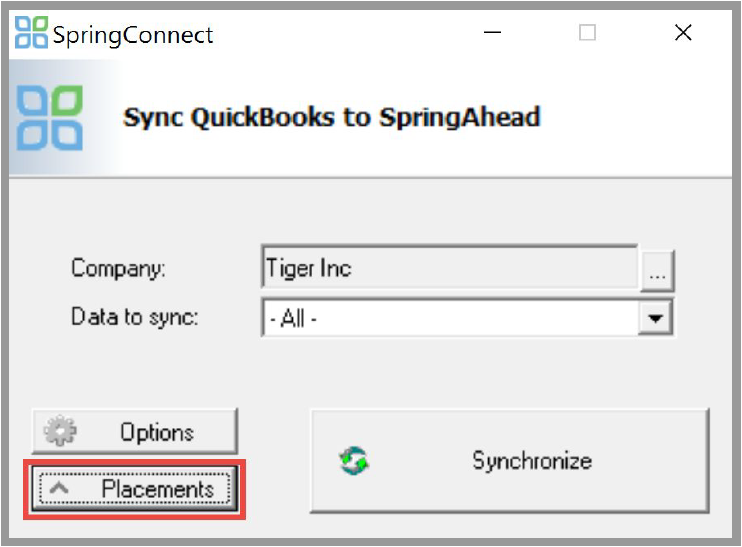Click the SpringConnect title bar app icon
Image resolution: width=742 pixels, height=547 pixels.
(31, 33)
